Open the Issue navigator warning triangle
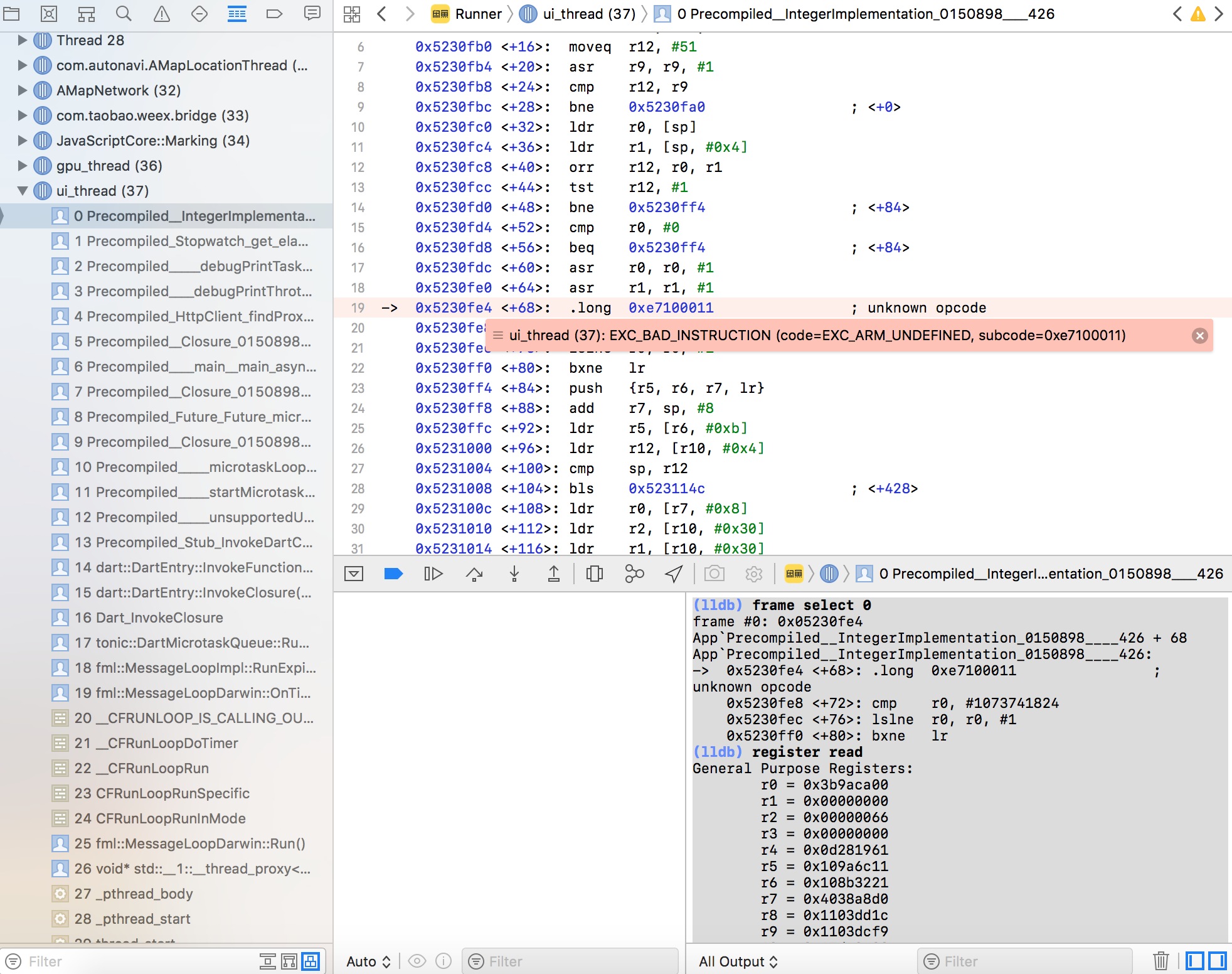The image size is (1232, 974). tap(161, 13)
